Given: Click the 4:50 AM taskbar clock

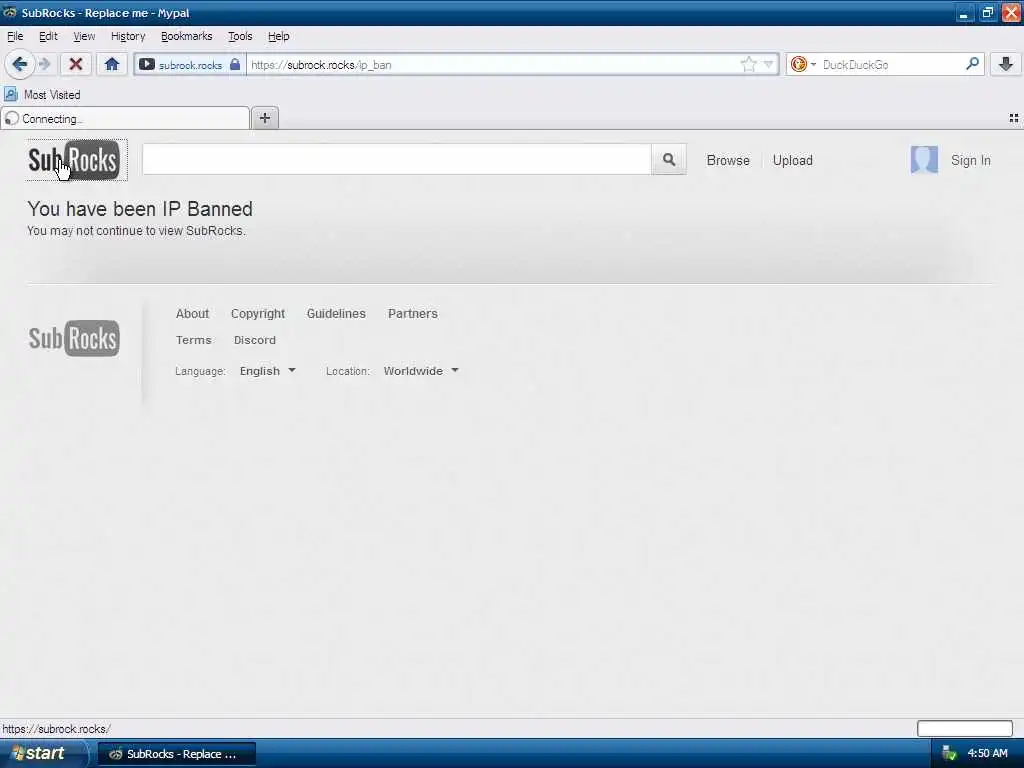Looking at the screenshot, I should [x=987, y=754].
